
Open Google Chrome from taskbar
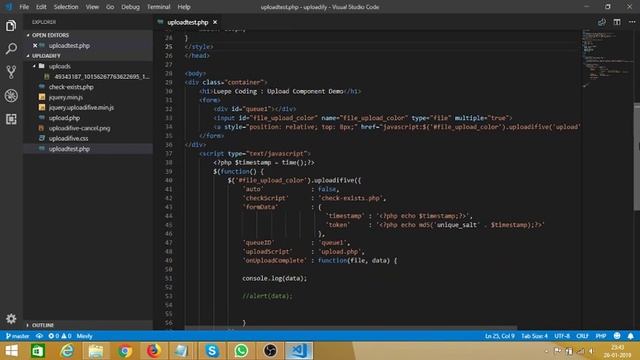(125, 351)
